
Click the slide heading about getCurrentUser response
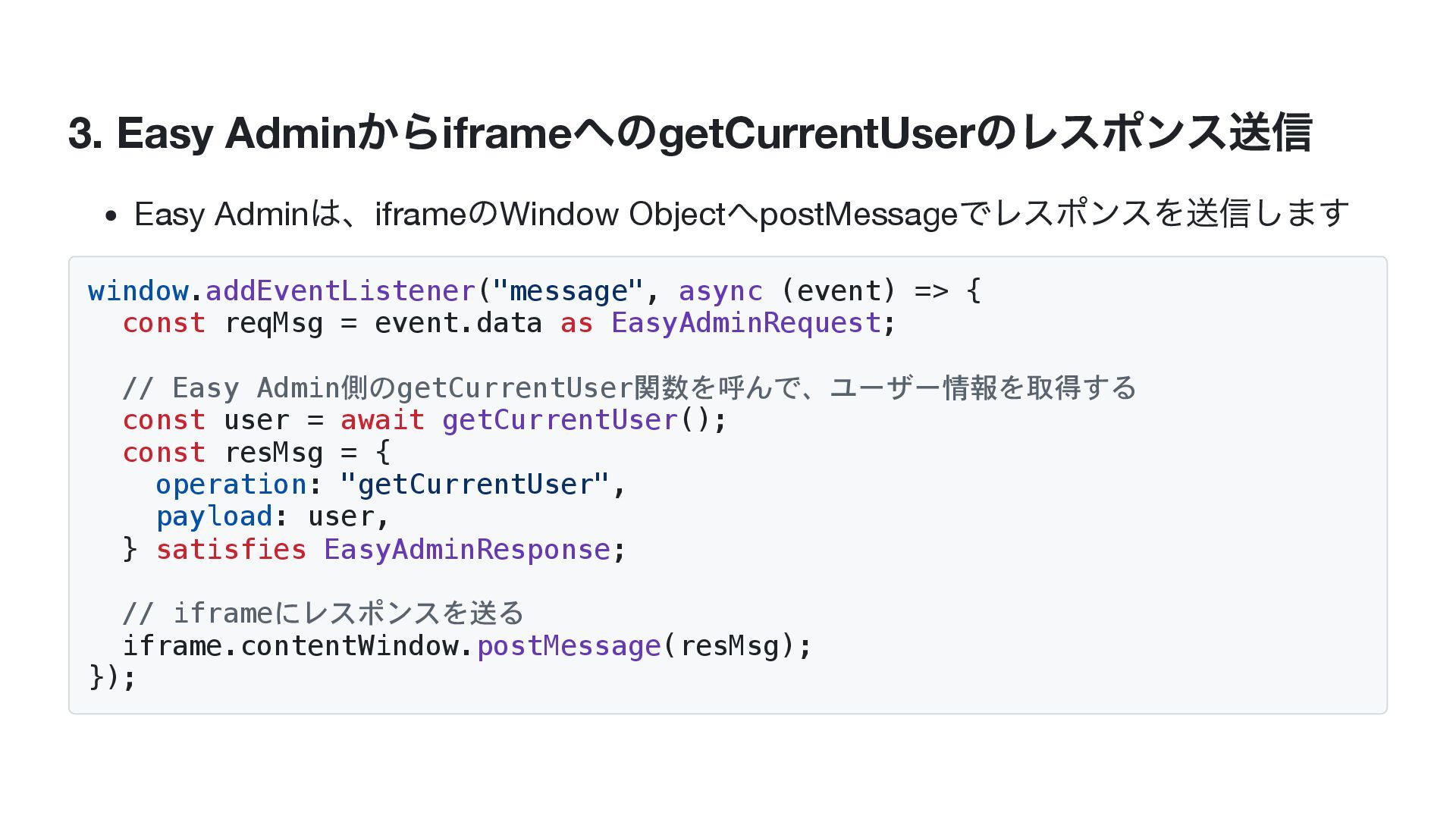(x=690, y=133)
